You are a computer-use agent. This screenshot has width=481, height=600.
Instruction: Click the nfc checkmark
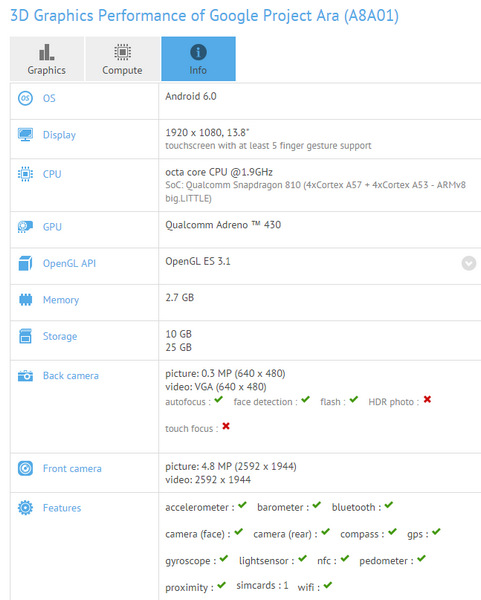(345, 559)
